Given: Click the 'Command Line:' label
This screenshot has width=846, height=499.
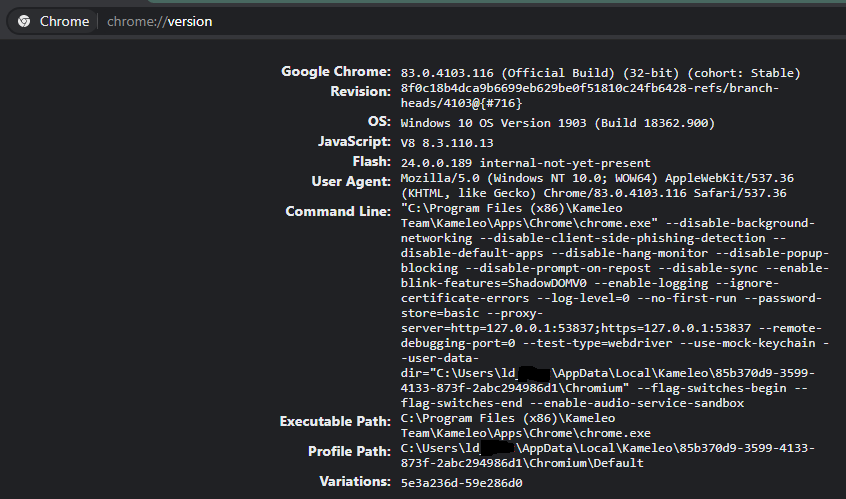Looking at the screenshot, I should coord(338,211).
